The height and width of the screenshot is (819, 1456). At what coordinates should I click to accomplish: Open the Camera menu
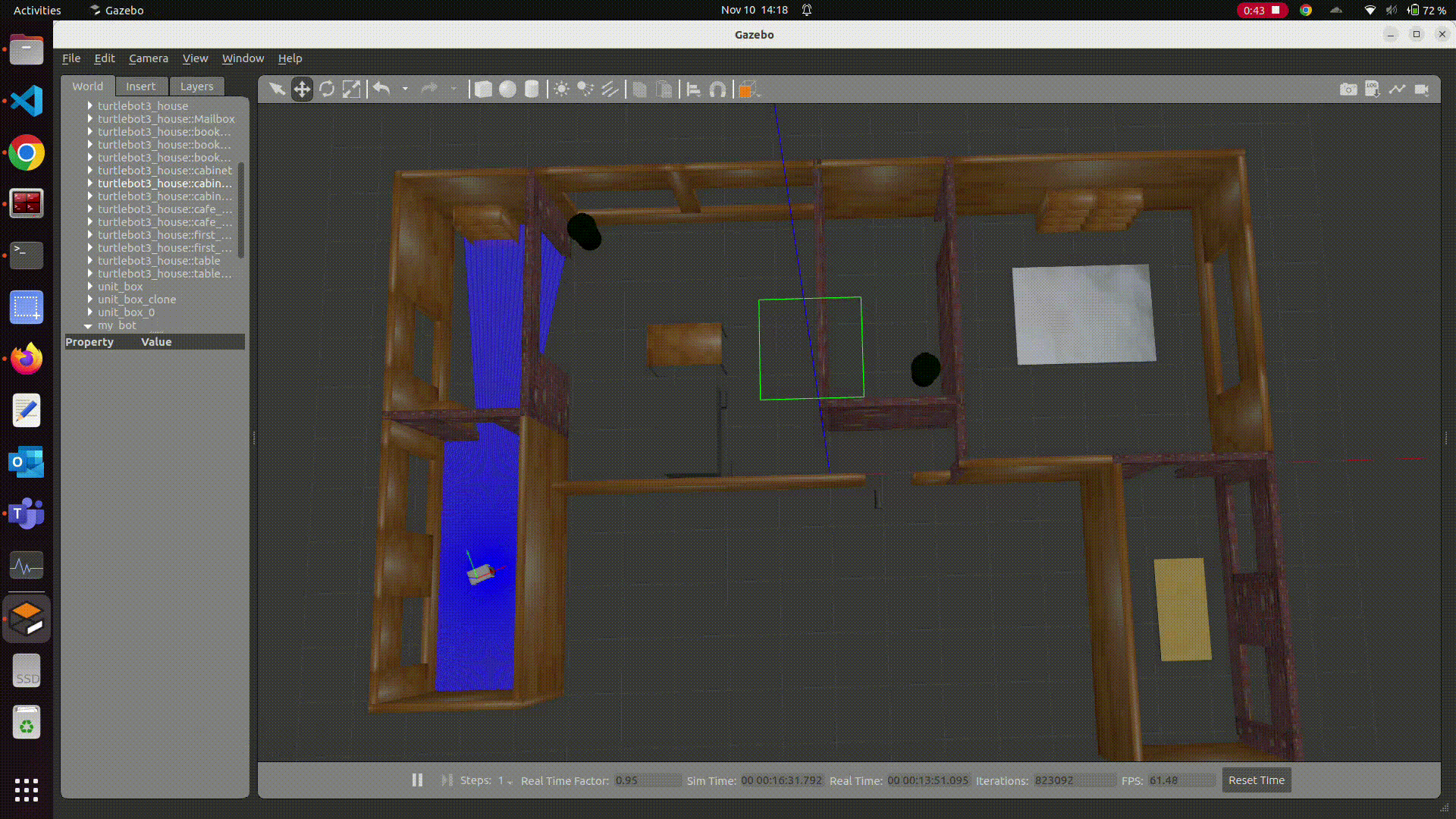[x=148, y=58]
